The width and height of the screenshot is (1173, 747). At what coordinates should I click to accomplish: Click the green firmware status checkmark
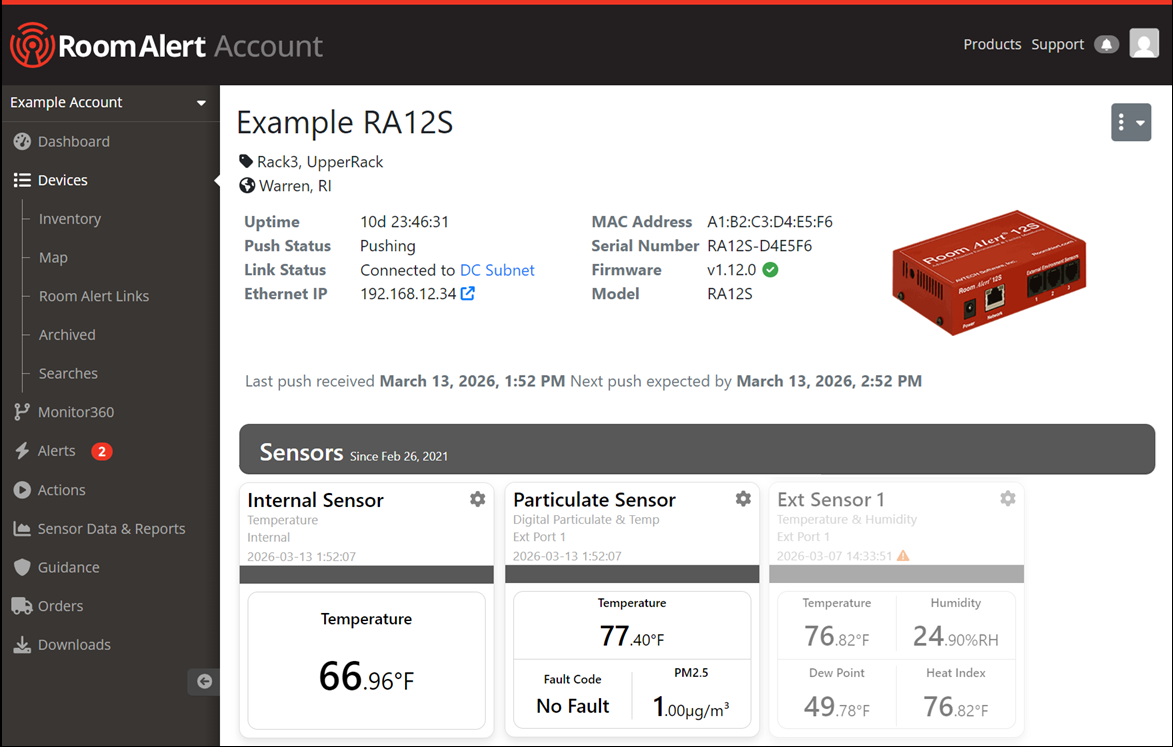click(x=770, y=270)
